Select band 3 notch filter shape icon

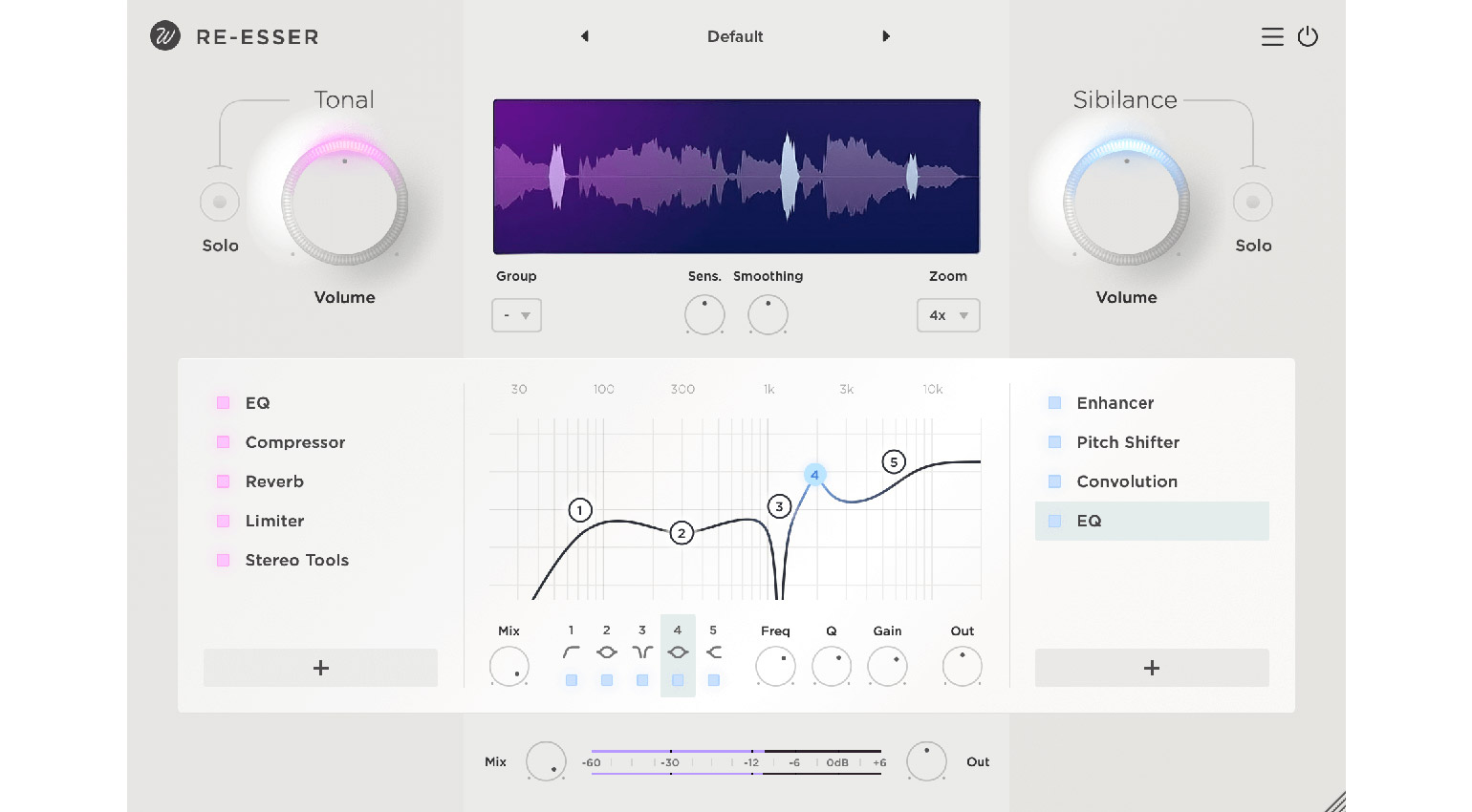(642, 652)
